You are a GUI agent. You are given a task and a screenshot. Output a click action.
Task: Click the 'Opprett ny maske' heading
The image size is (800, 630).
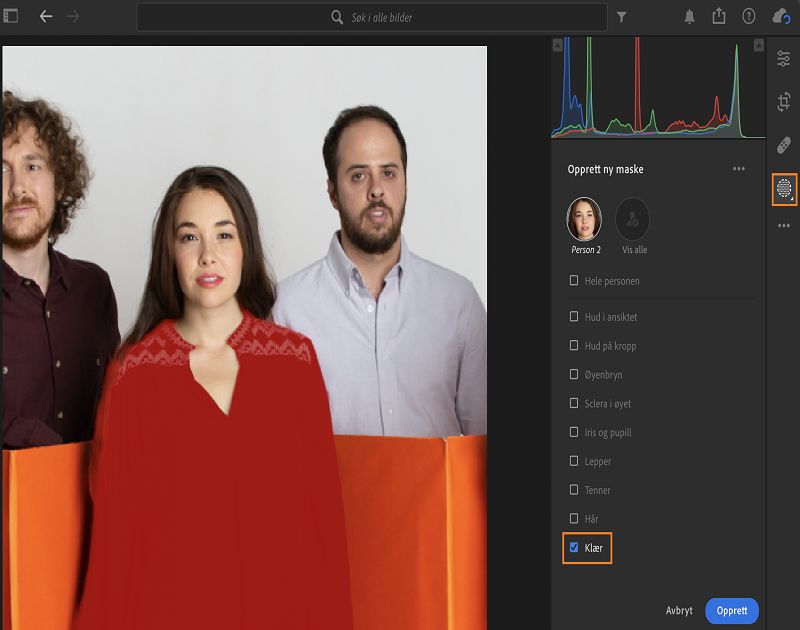[605, 169]
